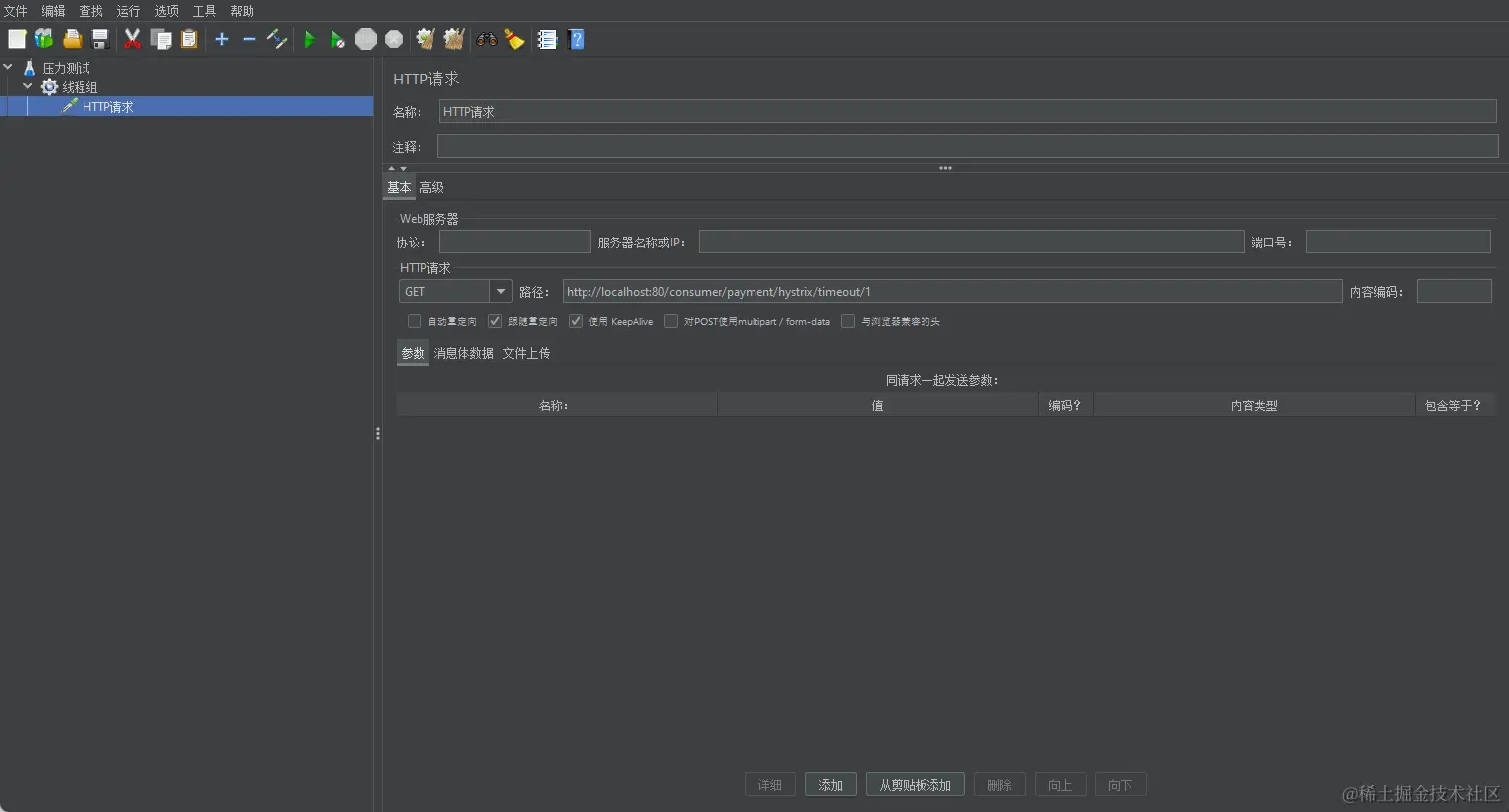Save the test plan with the floppy icon

(99, 39)
